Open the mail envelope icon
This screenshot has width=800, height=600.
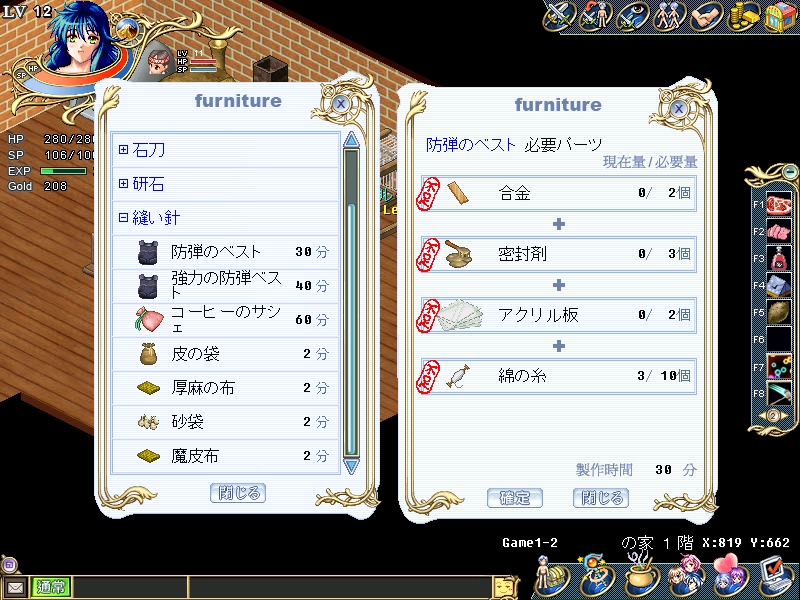(16, 588)
